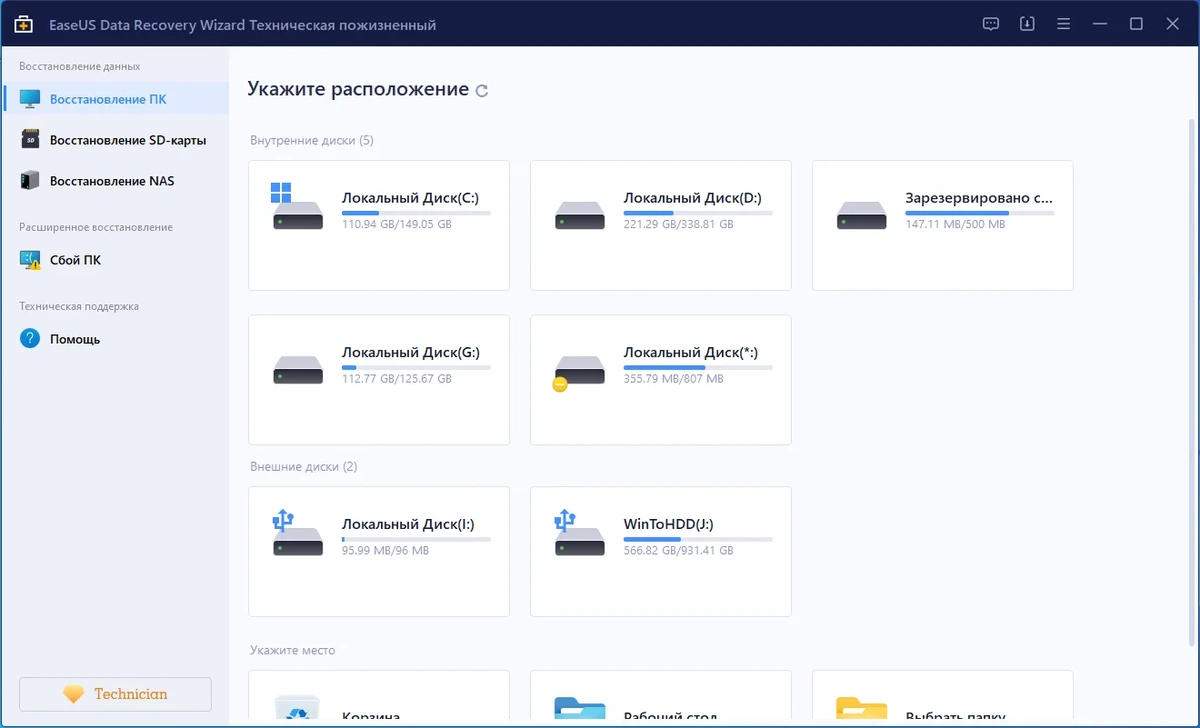Click the EaseUS app logo in title bar

[24, 24]
